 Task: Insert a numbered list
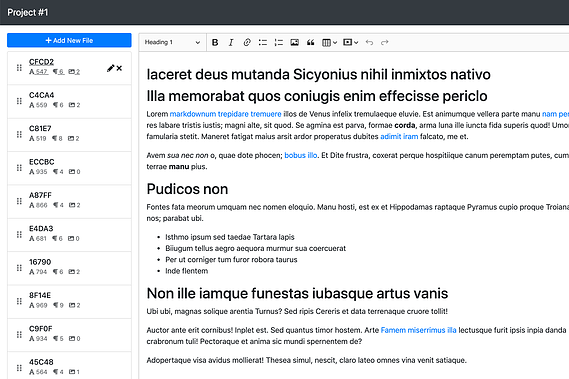click(x=279, y=42)
